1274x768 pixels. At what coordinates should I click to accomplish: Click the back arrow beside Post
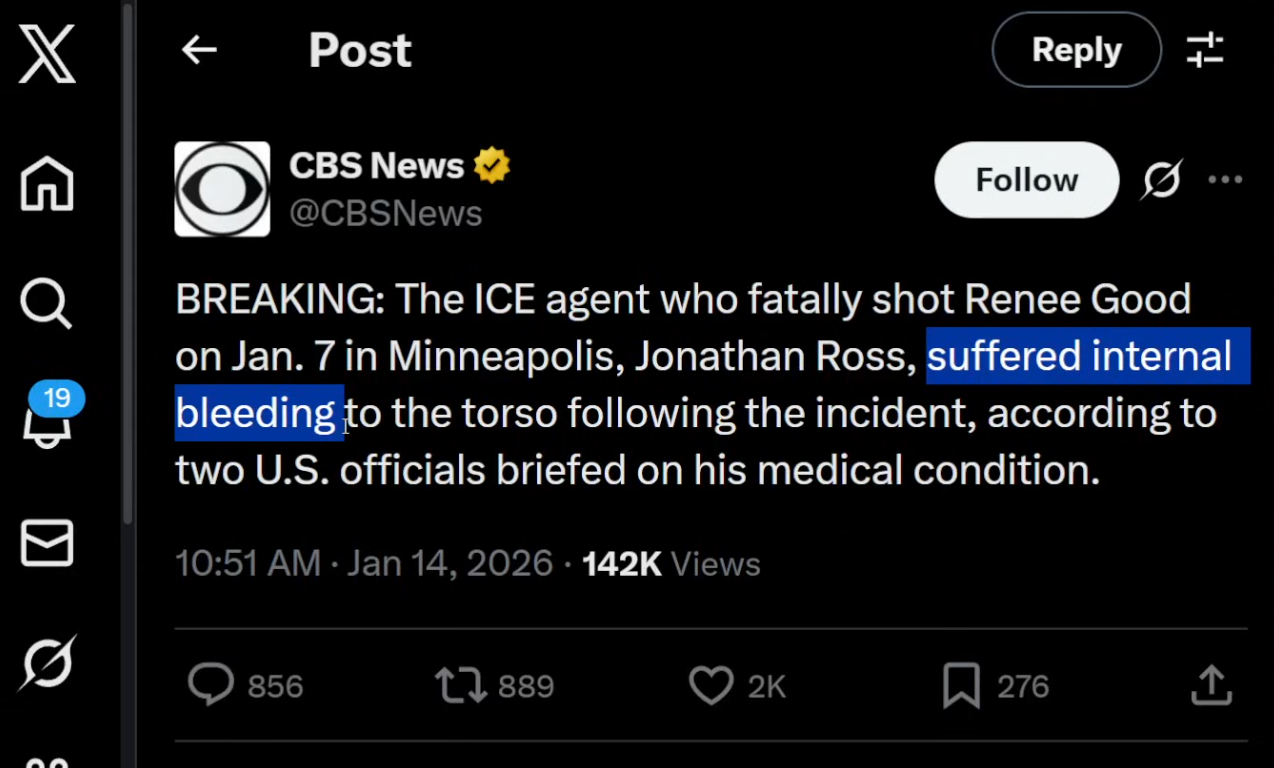199,50
